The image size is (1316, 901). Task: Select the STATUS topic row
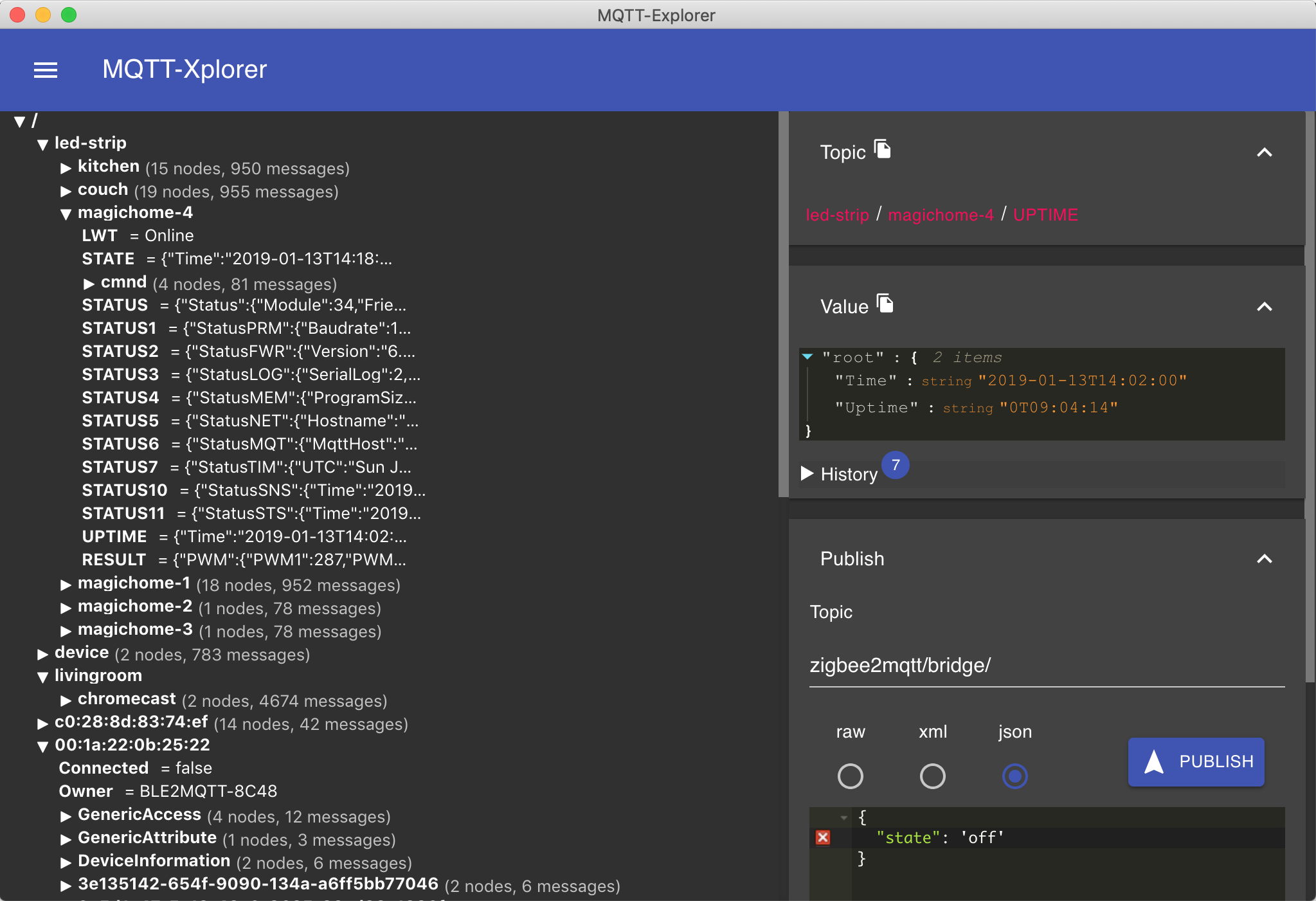pos(244,305)
